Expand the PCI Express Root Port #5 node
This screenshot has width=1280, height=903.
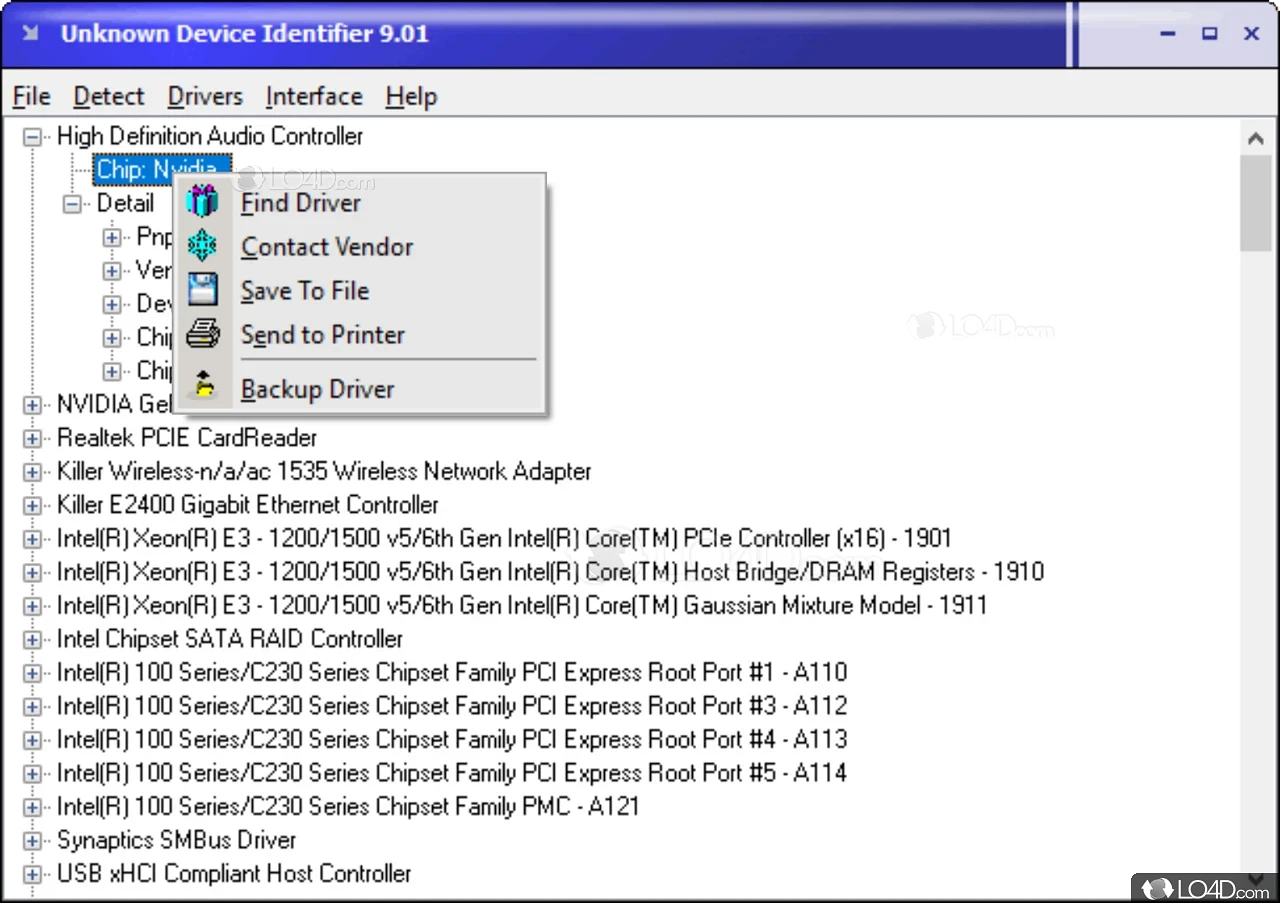click(x=32, y=773)
